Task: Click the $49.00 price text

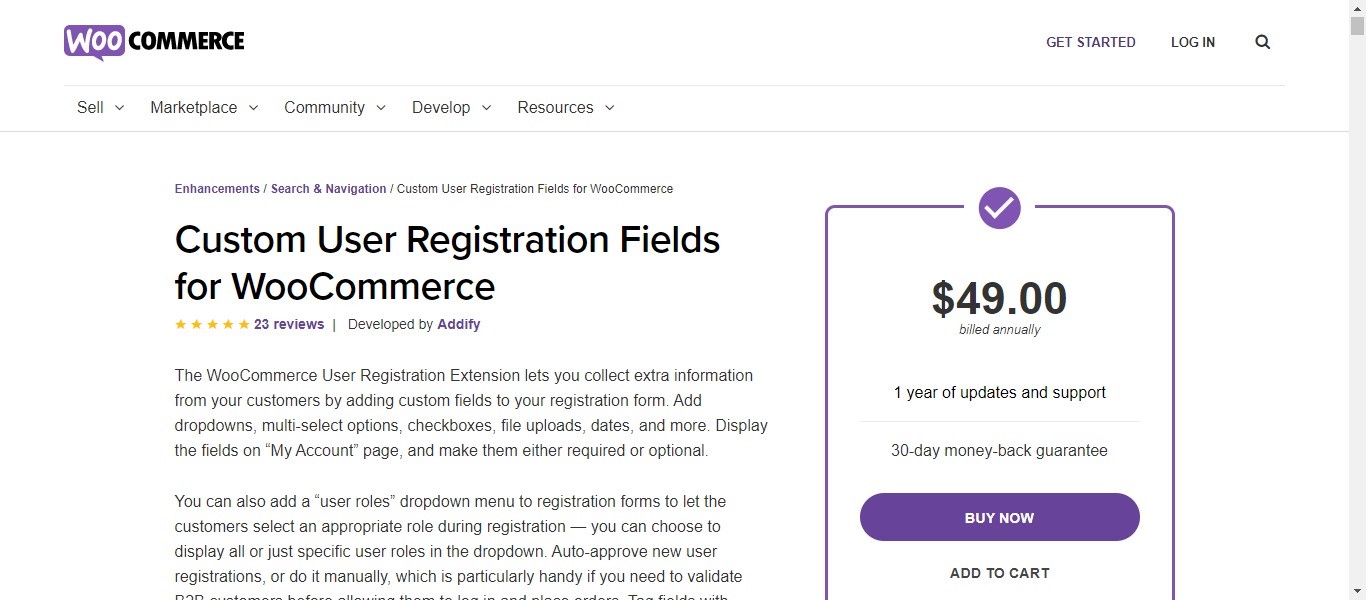Action: pyautogui.click(x=999, y=298)
